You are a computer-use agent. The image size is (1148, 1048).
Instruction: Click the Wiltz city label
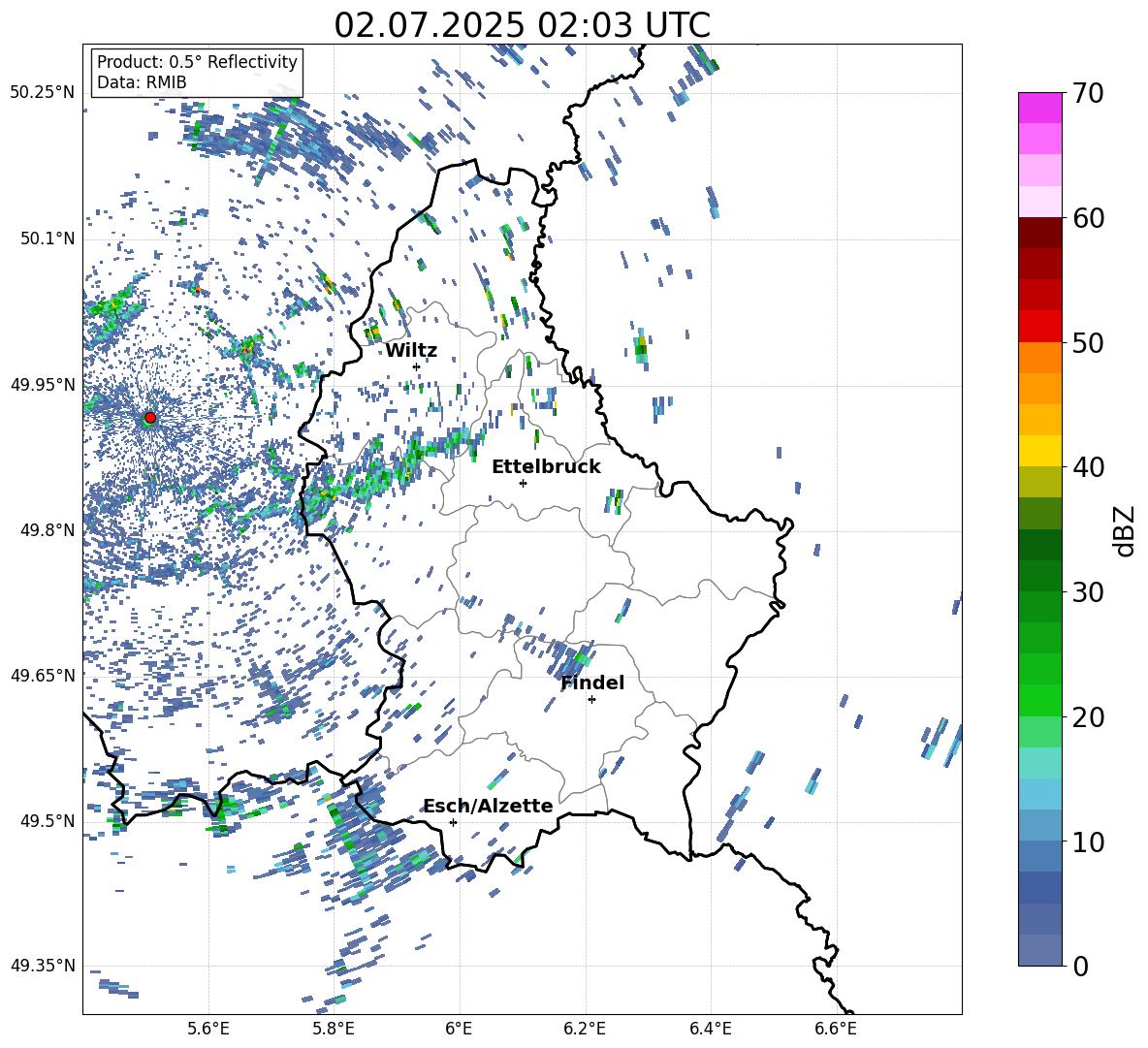pos(411,351)
